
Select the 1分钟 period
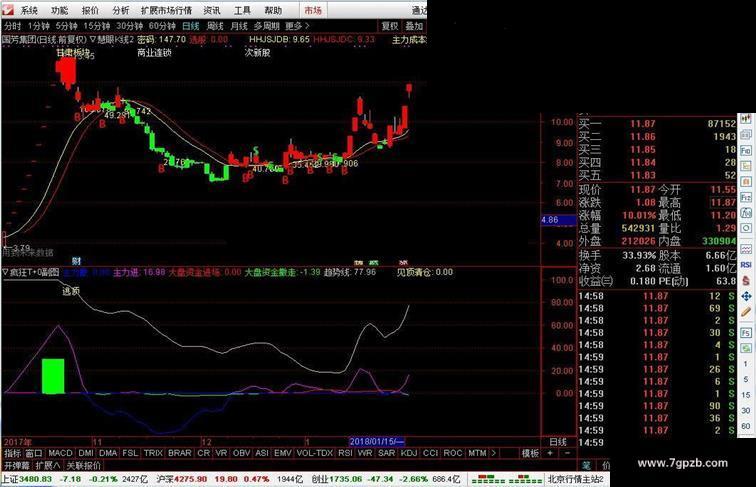(x=39, y=26)
